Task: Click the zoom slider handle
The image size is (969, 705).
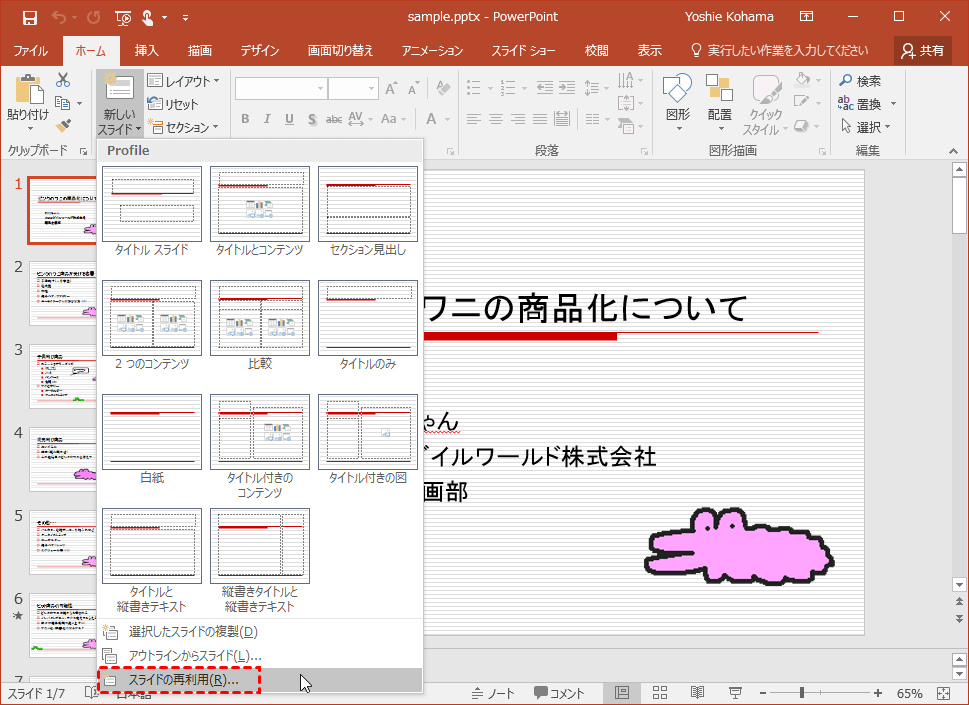Action: coord(802,693)
